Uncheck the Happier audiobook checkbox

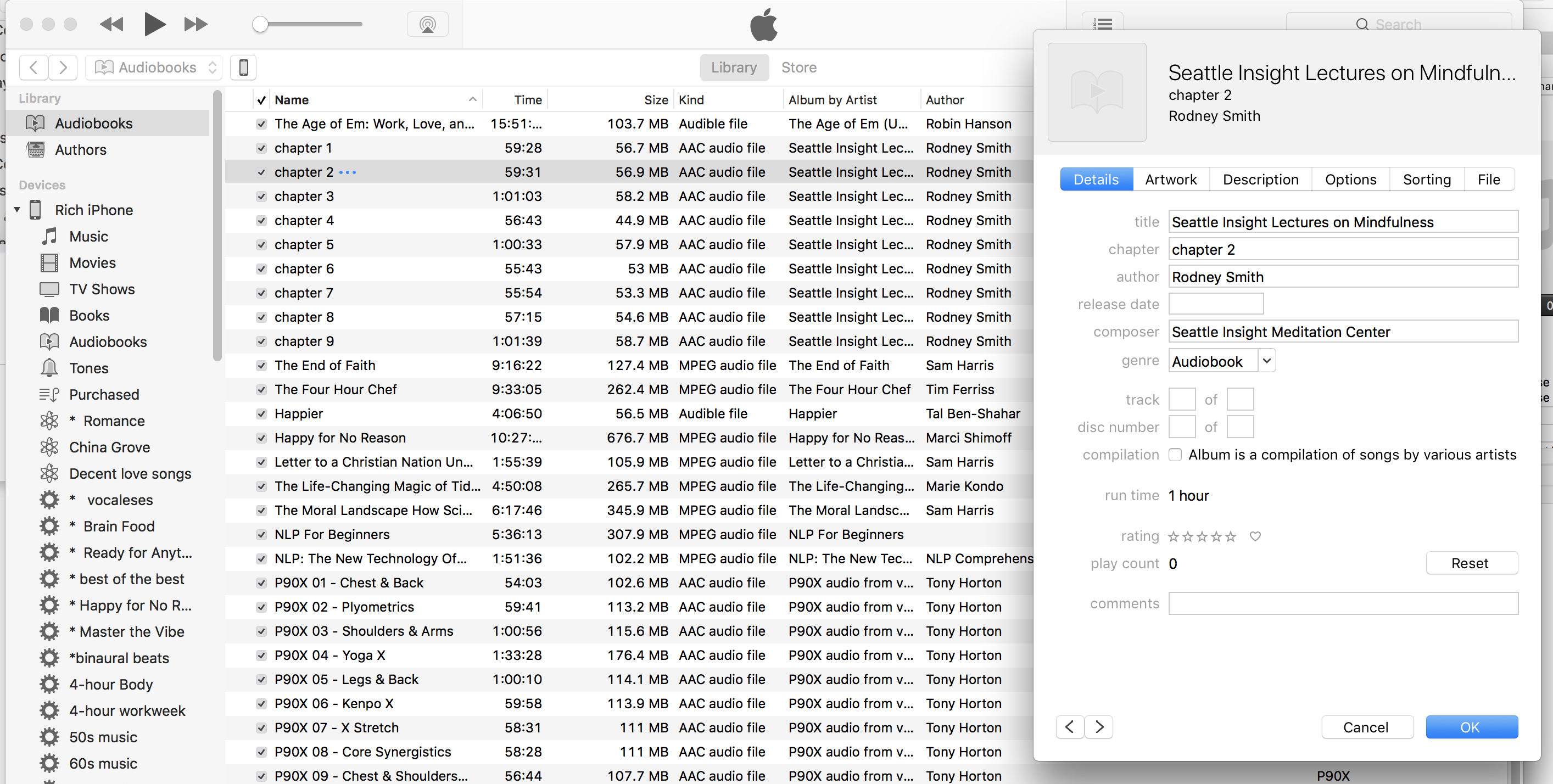(x=261, y=414)
